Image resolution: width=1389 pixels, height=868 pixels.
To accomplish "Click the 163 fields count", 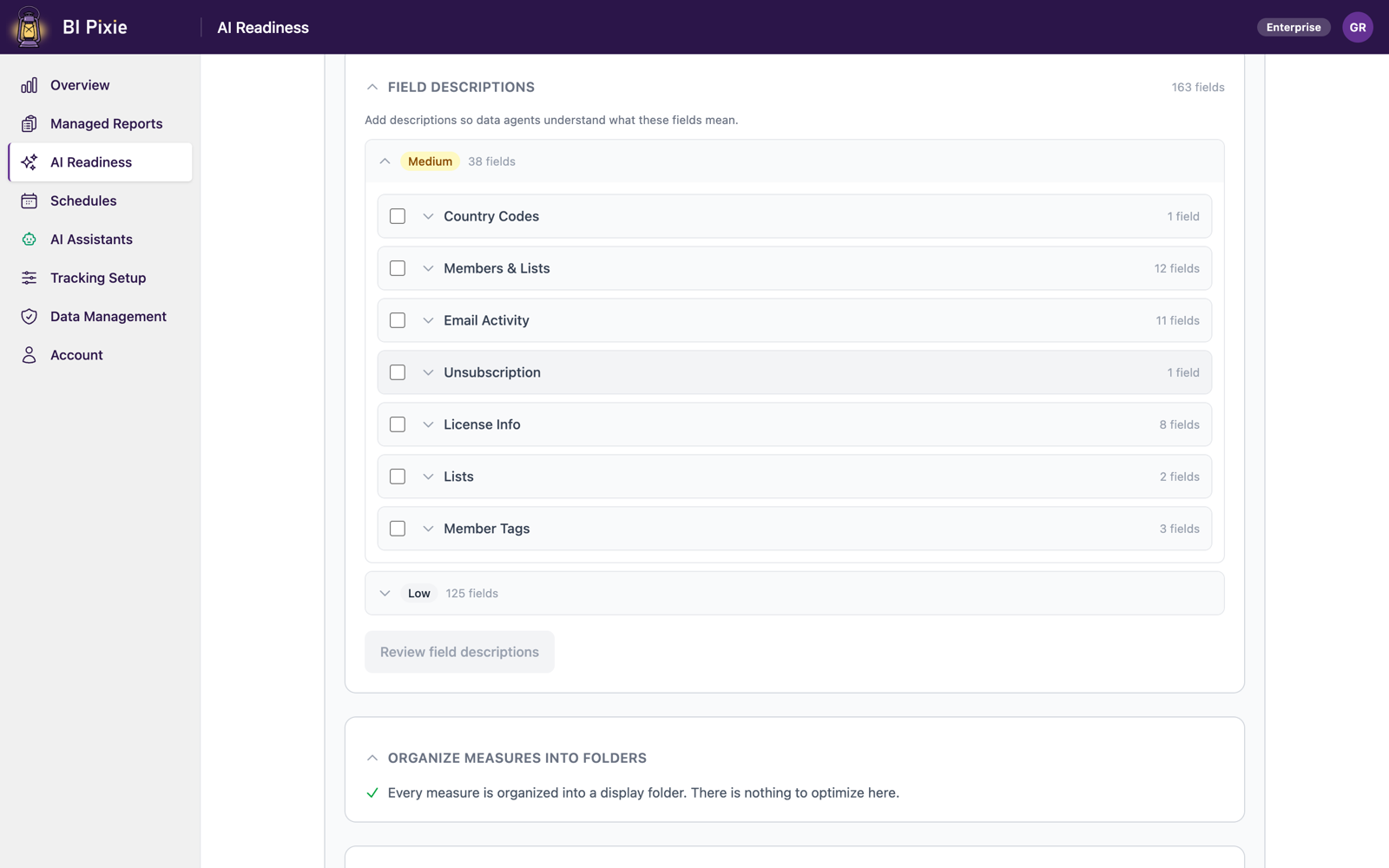I will (1198, 87).
